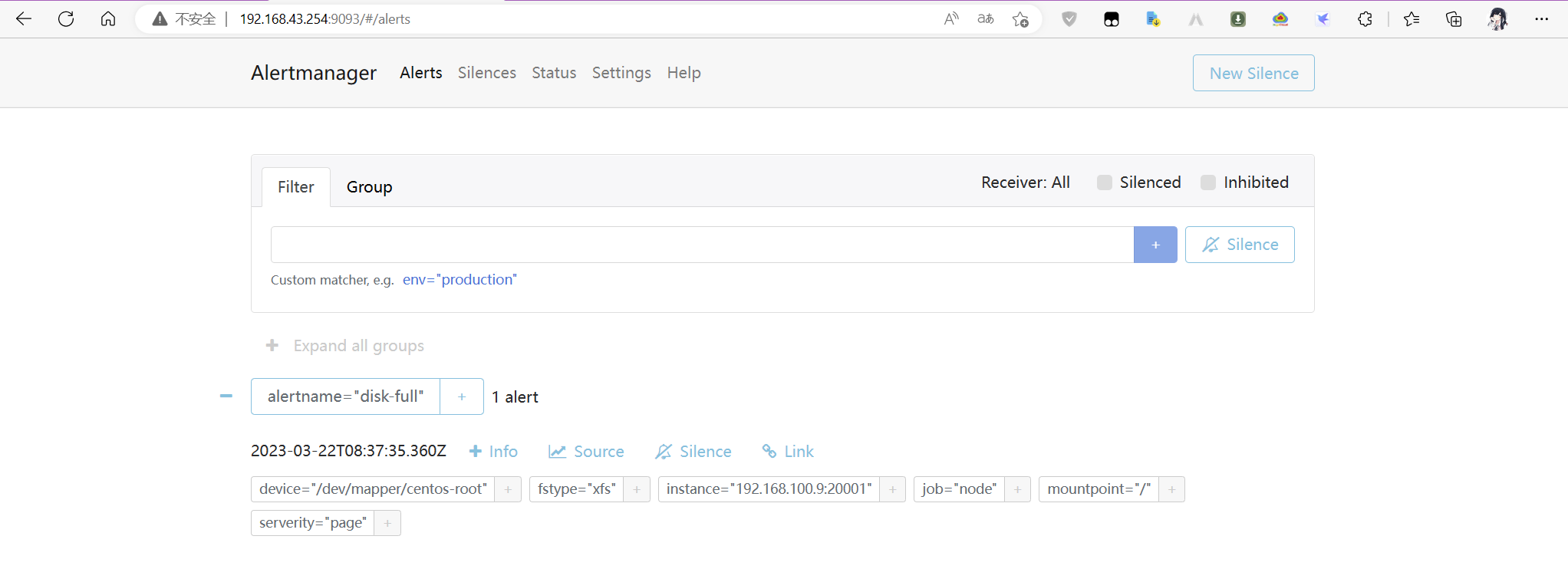Screen dimensions: 1568x569
Task: Open browser settings and more menu
Action: click(x=1542, y=19)
